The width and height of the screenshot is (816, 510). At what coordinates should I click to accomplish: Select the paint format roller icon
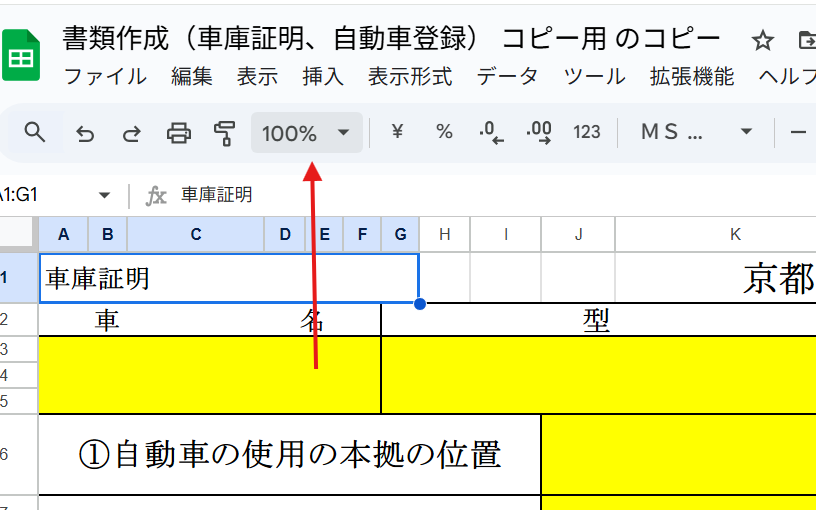224,132
